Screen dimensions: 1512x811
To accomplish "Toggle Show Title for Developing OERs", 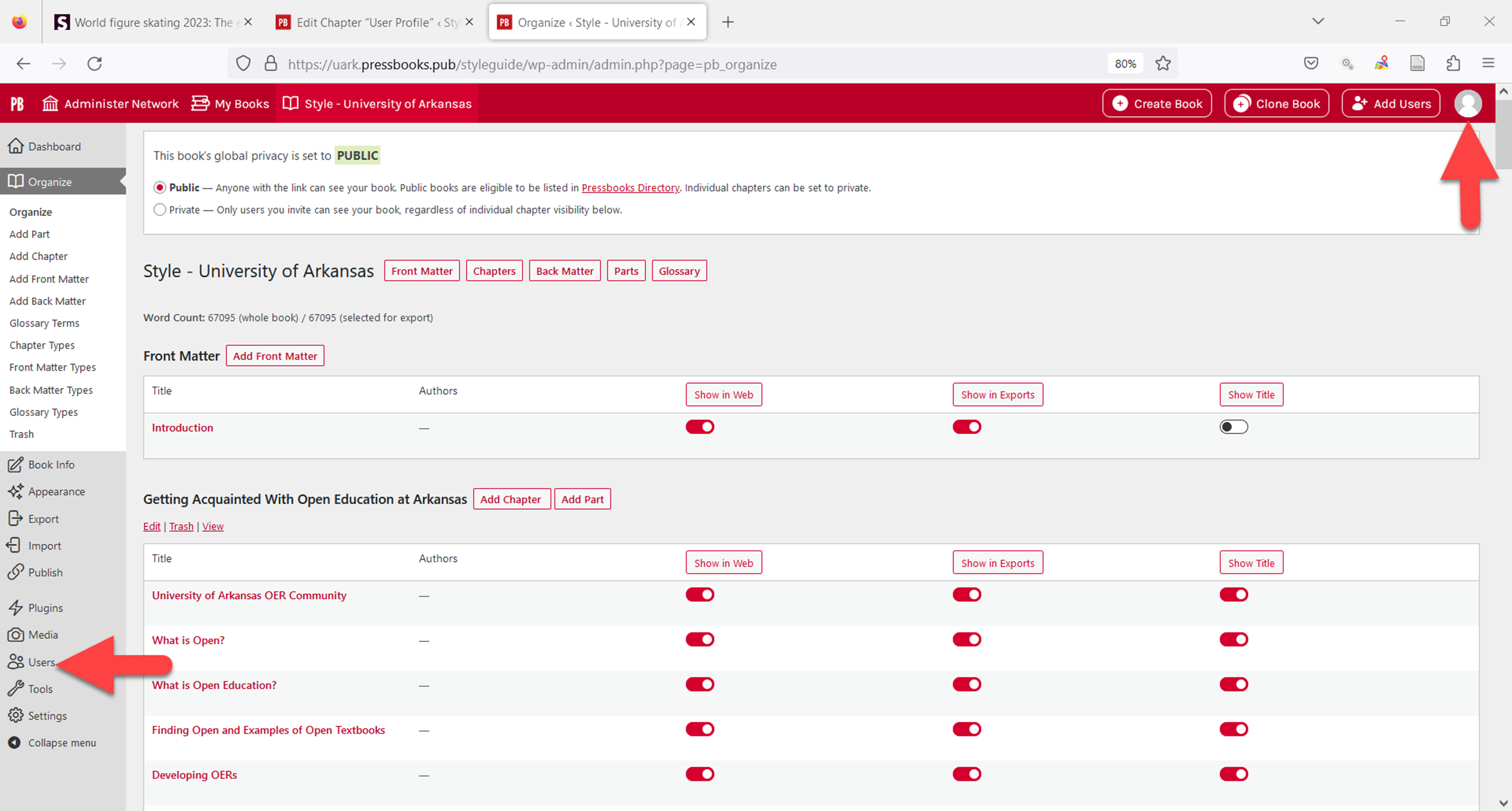I will point(1234,775).
